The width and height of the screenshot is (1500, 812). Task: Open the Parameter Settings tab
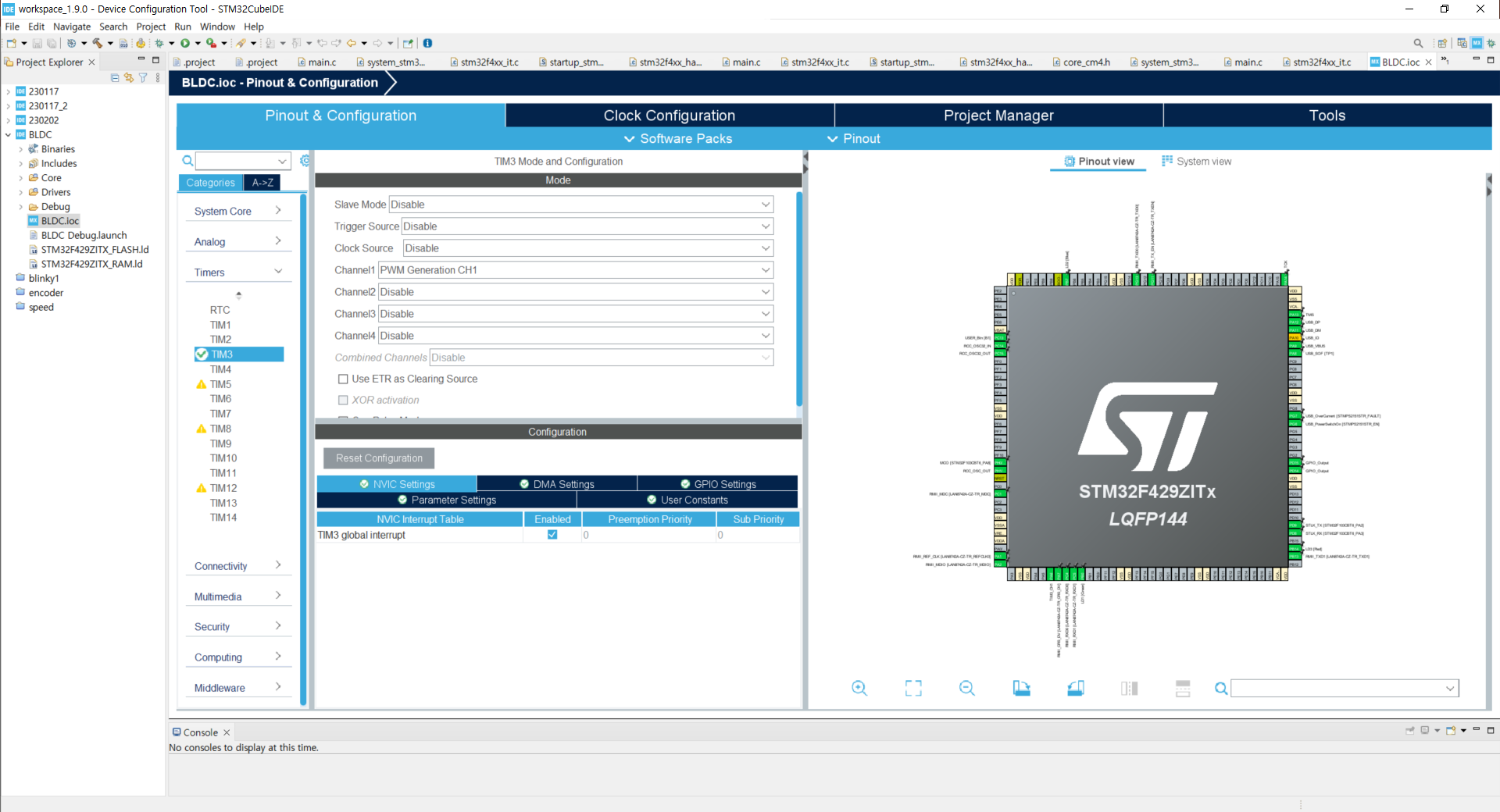[447, 500]
